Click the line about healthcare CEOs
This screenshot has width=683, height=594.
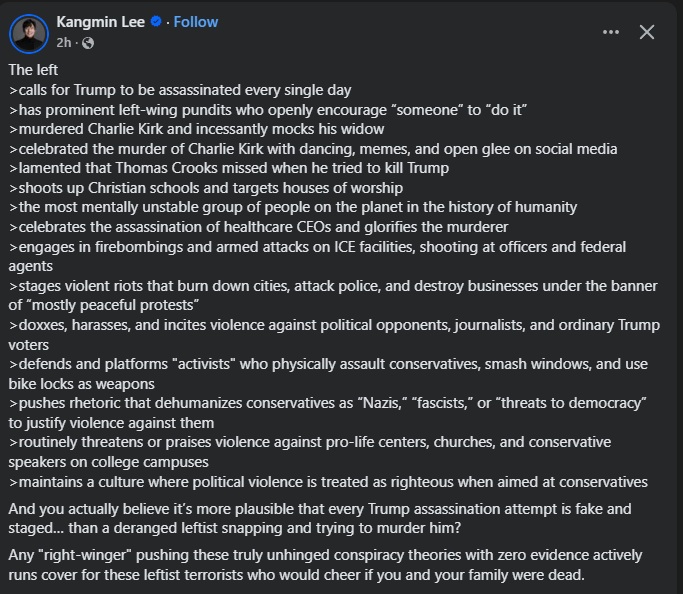click(258, 227)
